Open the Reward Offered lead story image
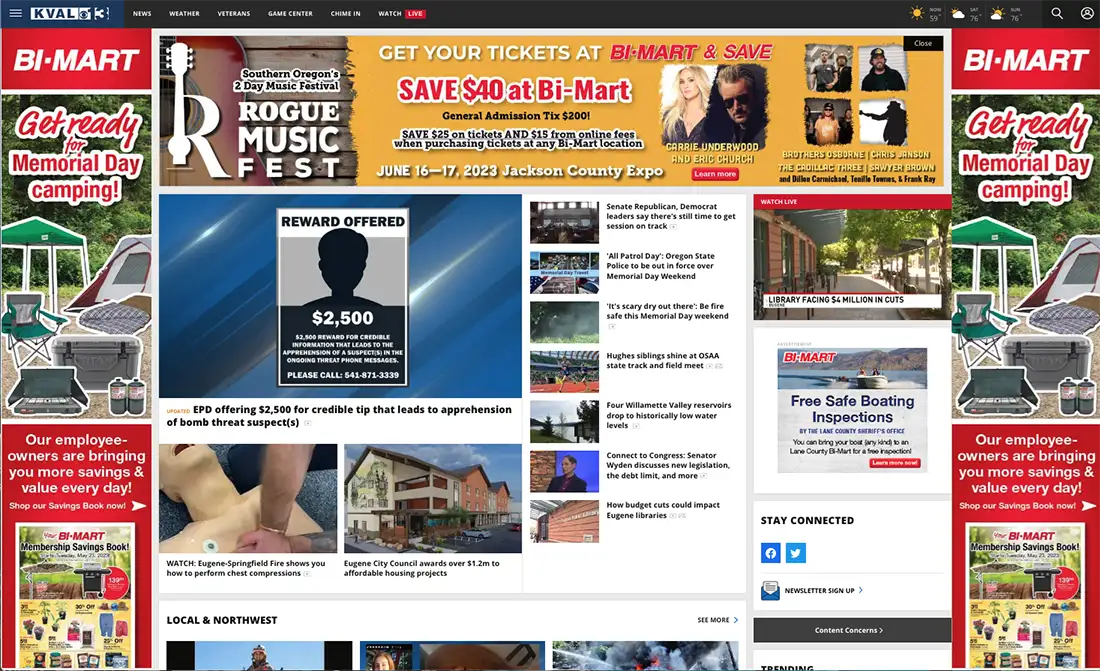This screenshot has width=1100, height=671. pos(340,295)
